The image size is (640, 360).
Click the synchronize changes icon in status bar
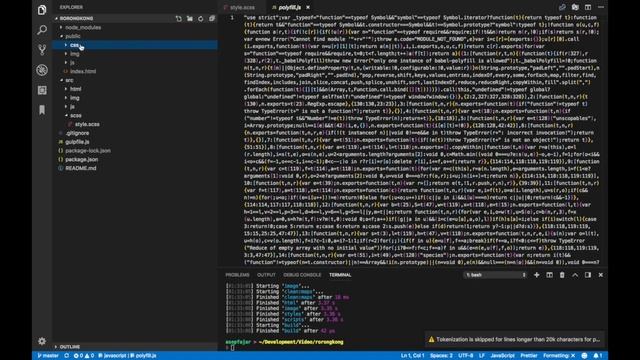pyautogui.click(x=67, y=356)
